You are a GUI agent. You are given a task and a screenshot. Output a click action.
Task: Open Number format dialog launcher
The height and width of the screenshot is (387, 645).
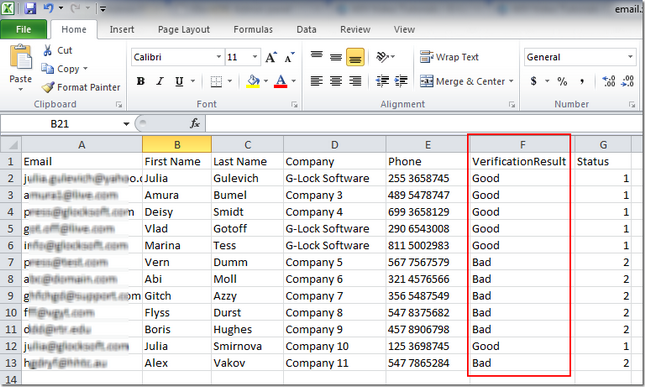(x=632, y=104)
